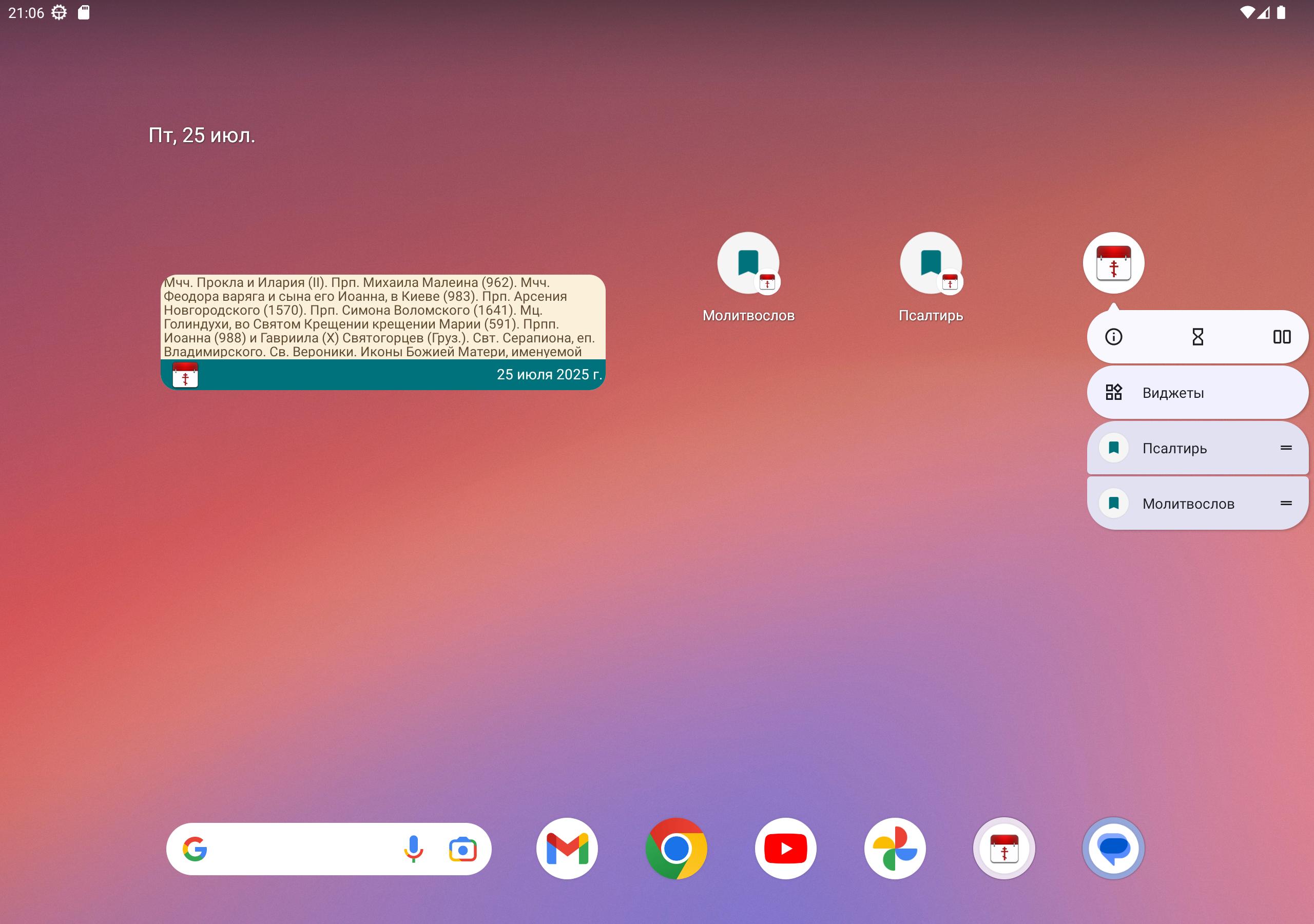Grab the drag handle next to Молитвослов shortcut

point(1286,503)
